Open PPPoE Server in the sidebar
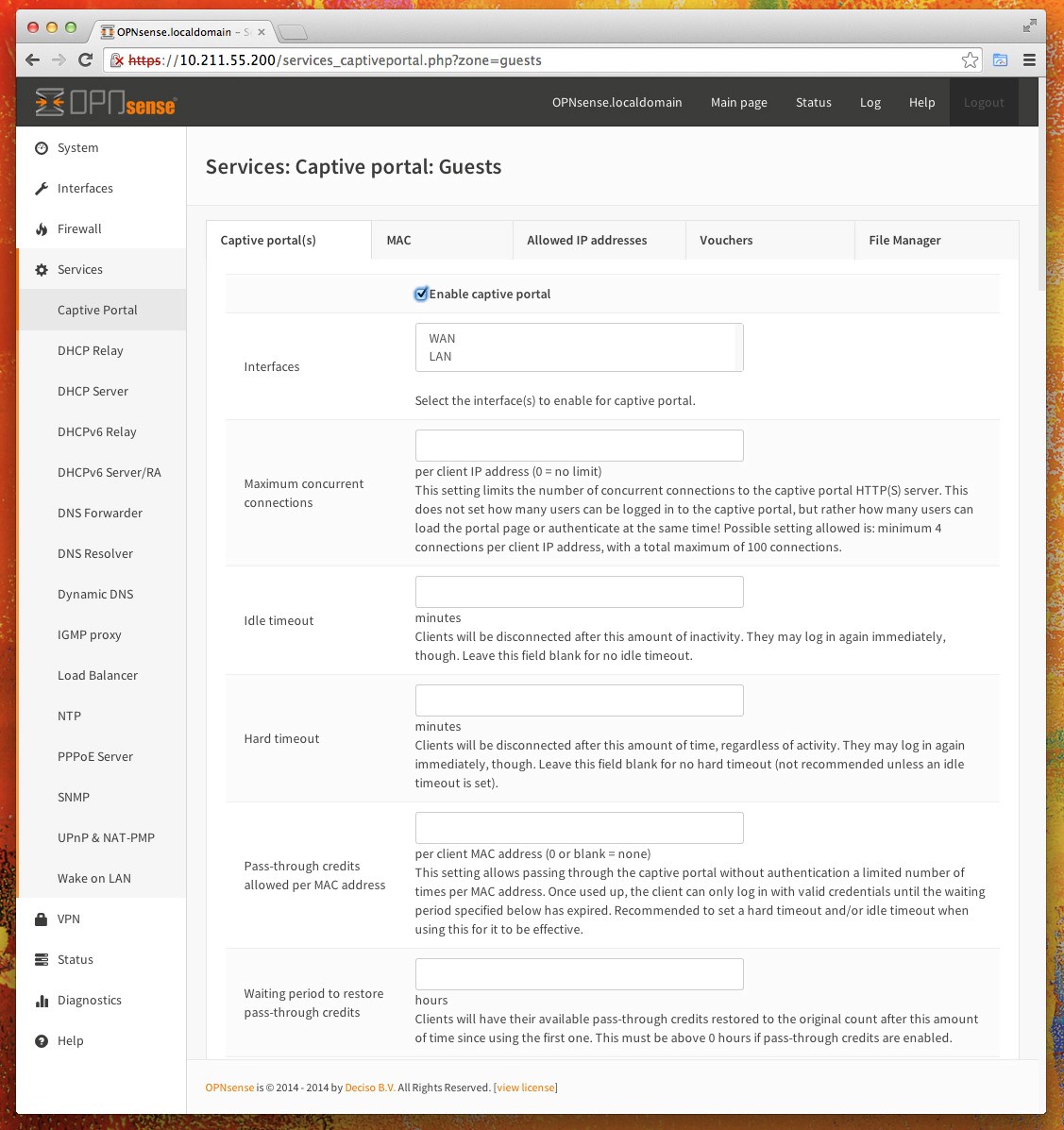Viewport: 1064px width, 1130px height. (x=102, y=757)
